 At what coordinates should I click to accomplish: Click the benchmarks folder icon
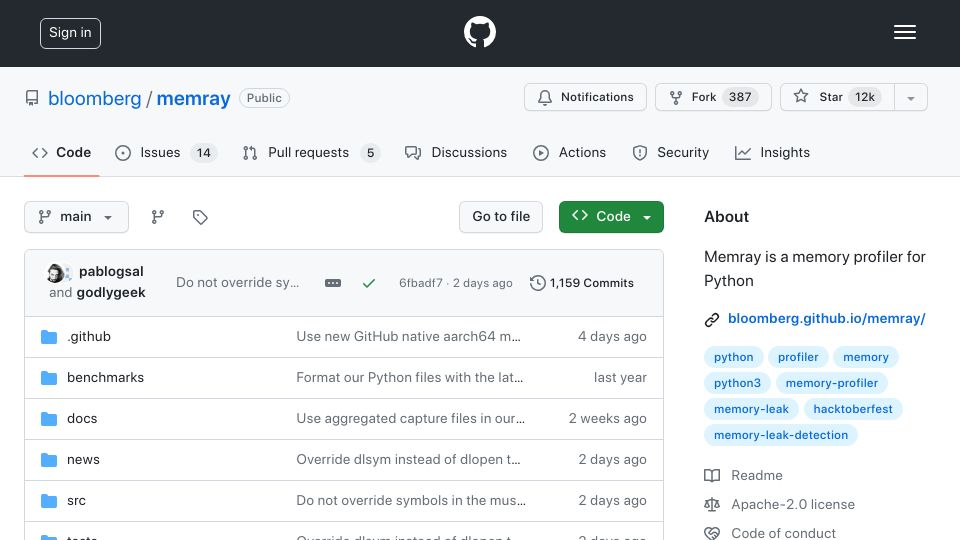tap(49, 378)
